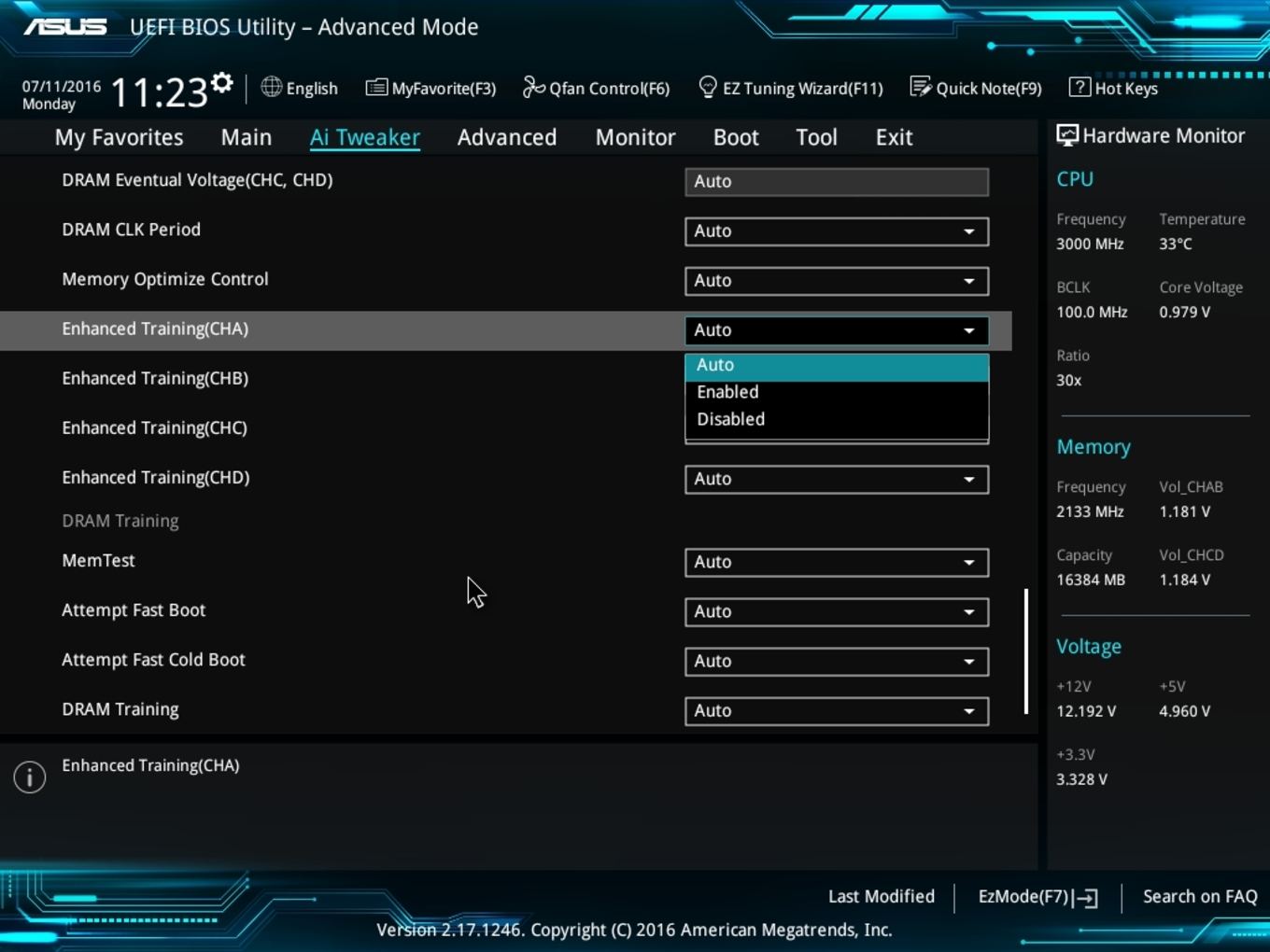1270x952 pixels.
Task: Collapse the Enhanced Training(CHA) dropdown
Action: (x=837, y=330)
